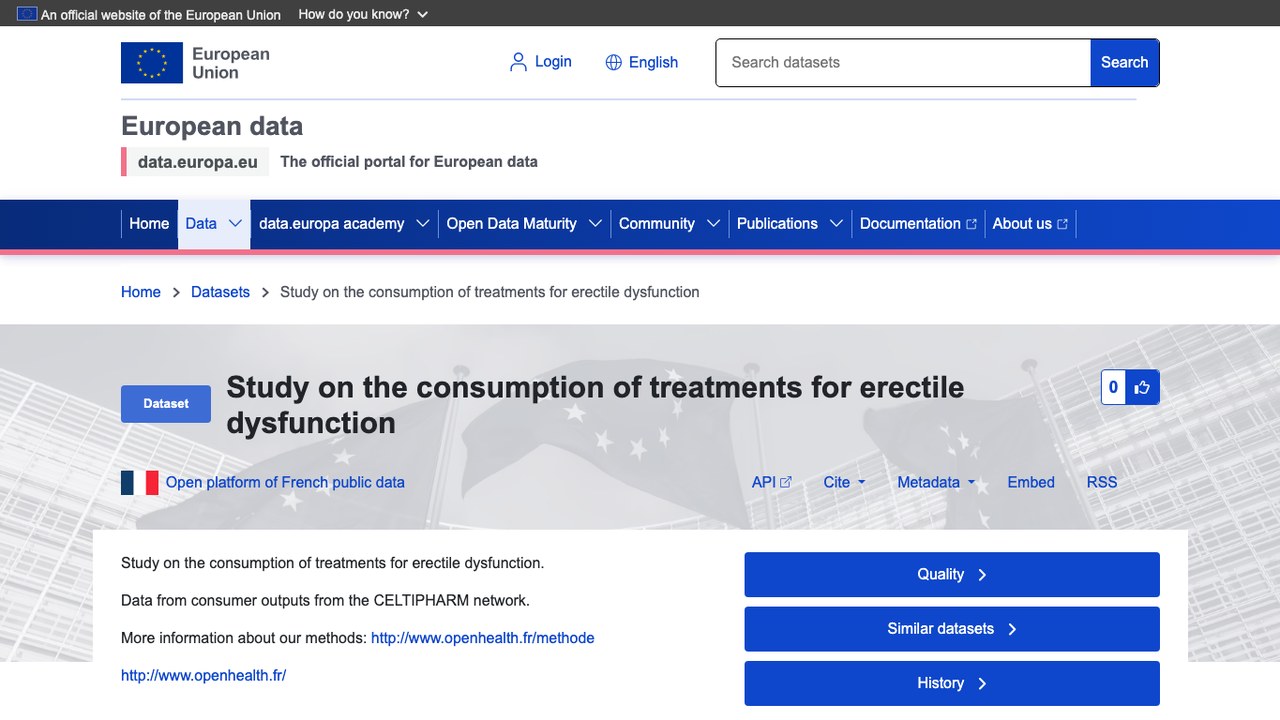Viewport: 1280px width, 720px height.
Task: Click the user login person icon
Action: 518,62
